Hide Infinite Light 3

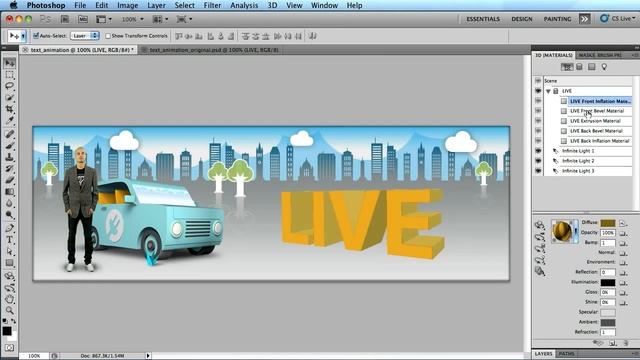pos(538,171)
